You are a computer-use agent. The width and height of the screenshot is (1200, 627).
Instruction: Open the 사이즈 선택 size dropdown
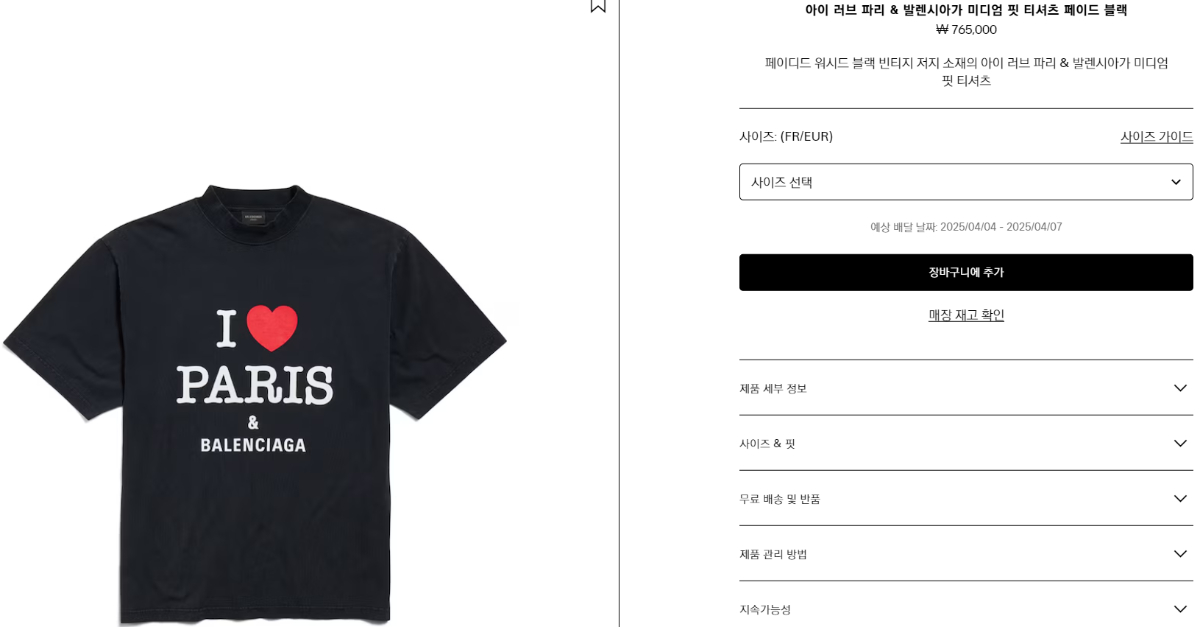click(966, 182)
